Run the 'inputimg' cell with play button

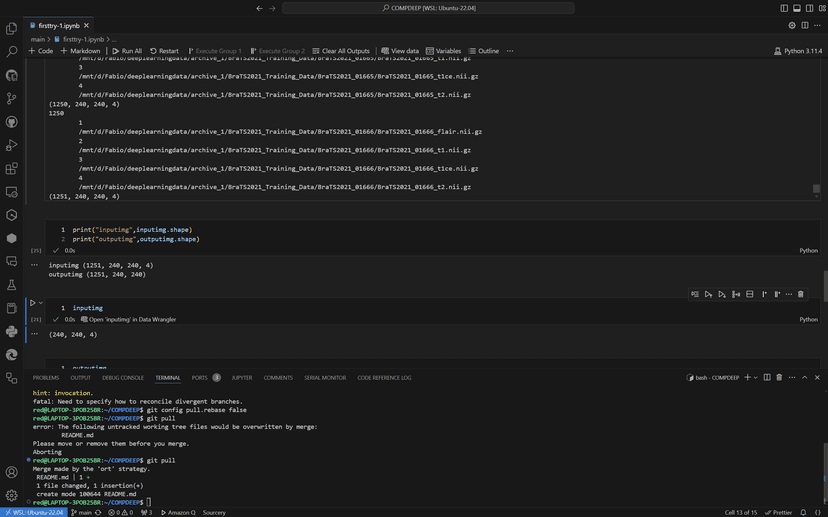click(x=32, y=303)
